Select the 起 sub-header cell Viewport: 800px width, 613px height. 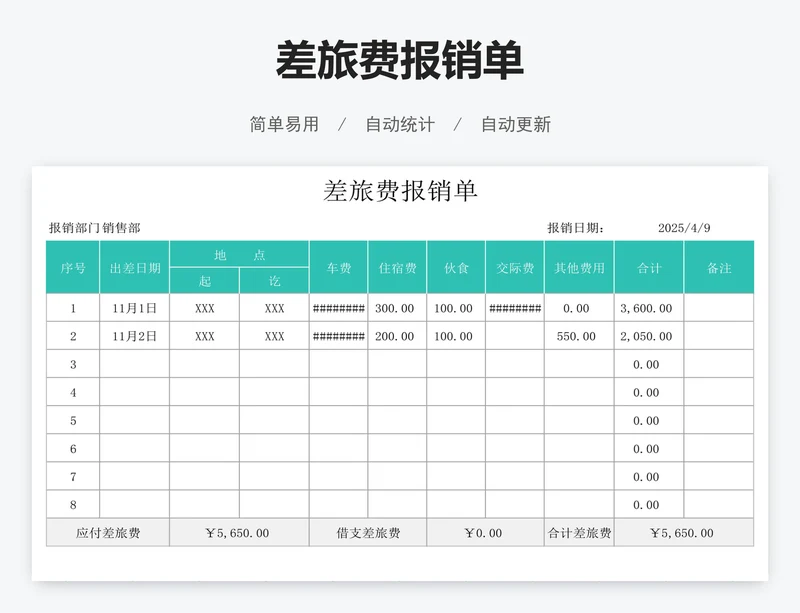click(205, 281)
